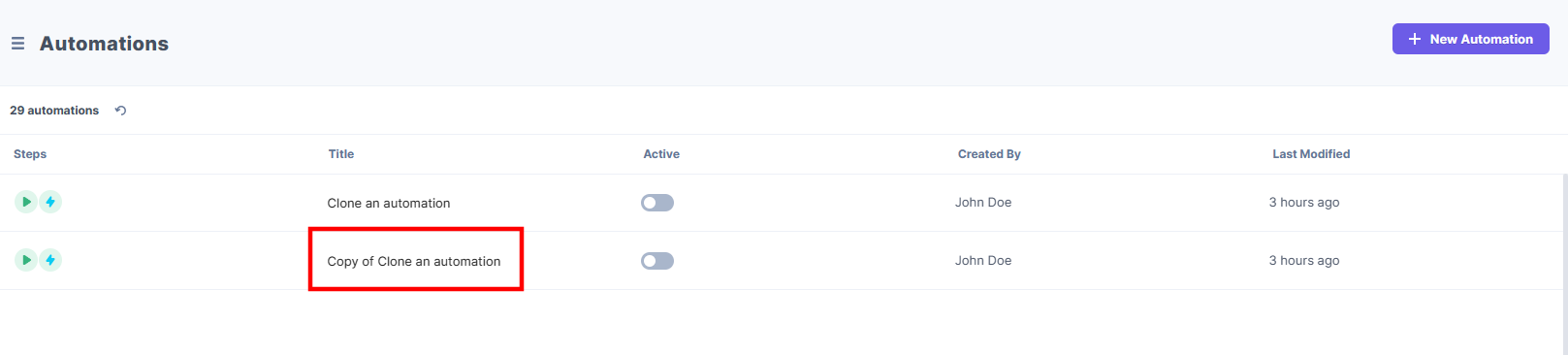Toggle the Active switch for Clone an automation
1568x355 pixels.
click(657, 203)
